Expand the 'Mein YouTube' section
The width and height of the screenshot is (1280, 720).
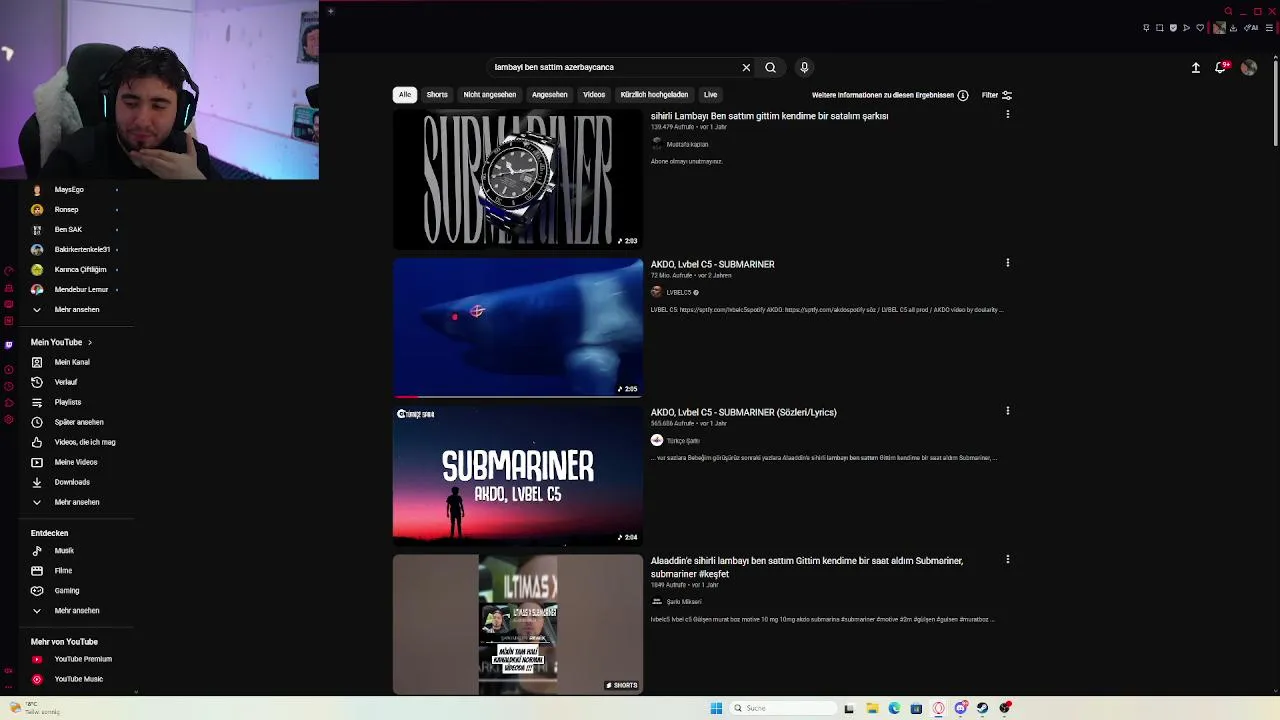(x=61, y=342)
